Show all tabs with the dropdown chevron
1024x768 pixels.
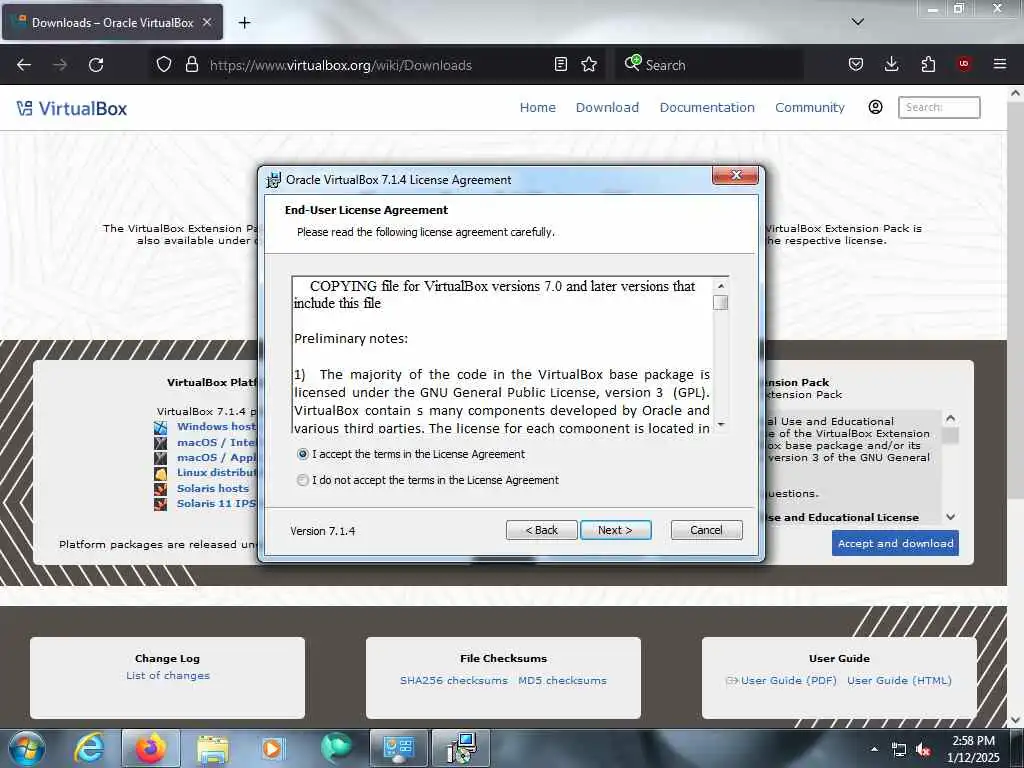coord(857,22)
